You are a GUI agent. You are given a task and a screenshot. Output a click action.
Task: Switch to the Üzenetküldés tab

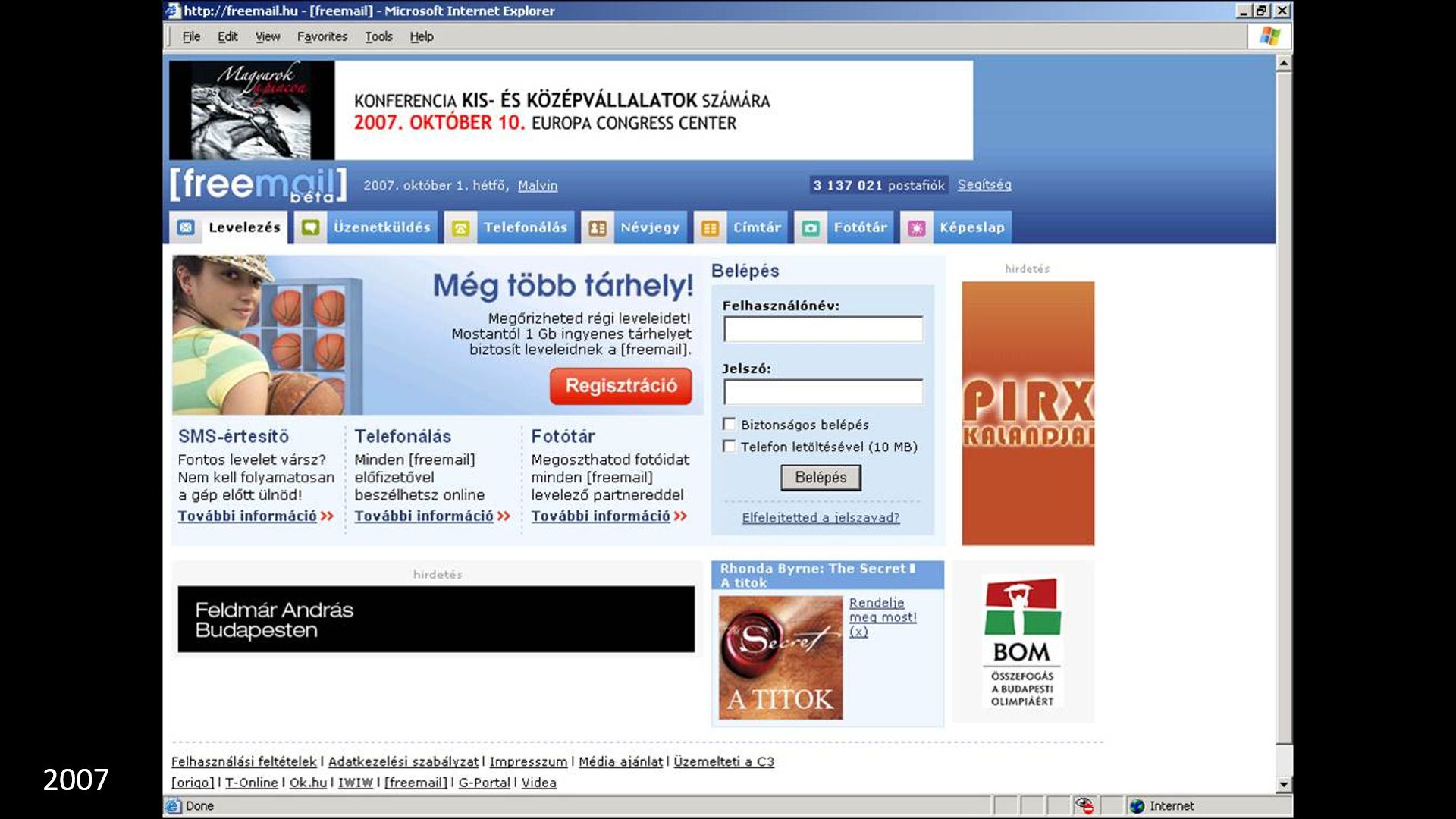[x=366, y=227]
